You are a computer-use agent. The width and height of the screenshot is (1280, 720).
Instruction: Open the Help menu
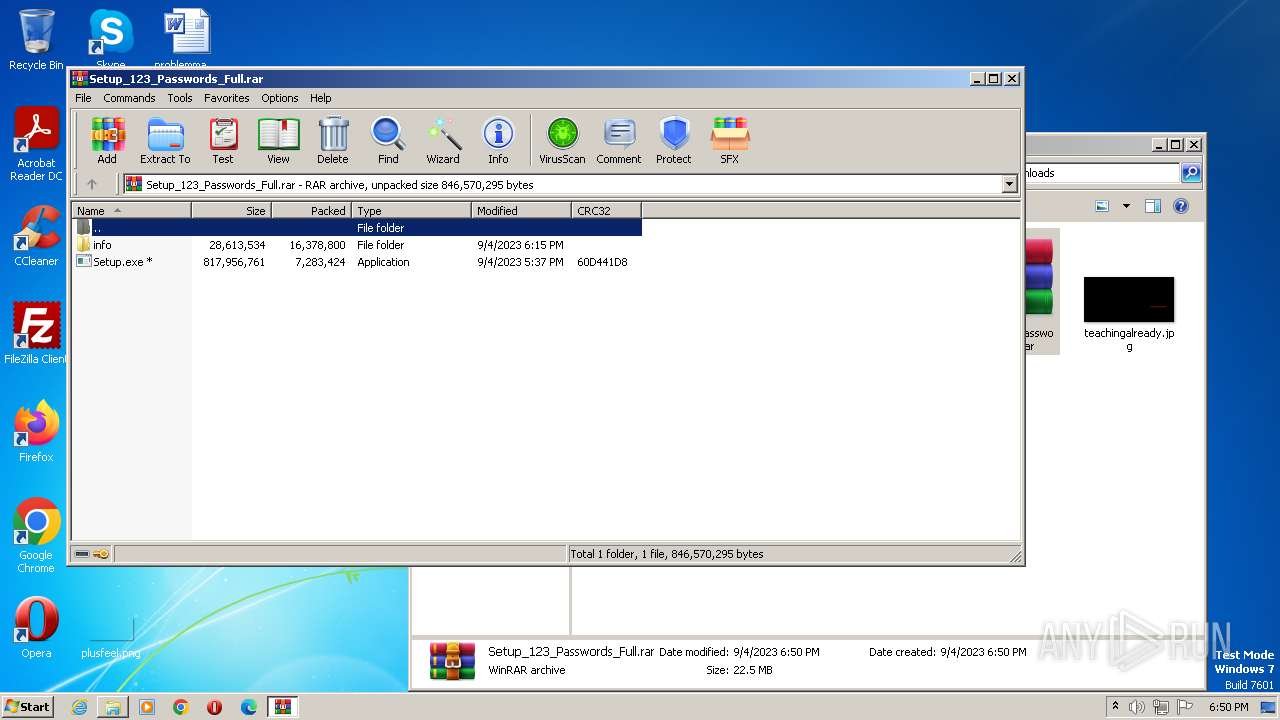320,98
